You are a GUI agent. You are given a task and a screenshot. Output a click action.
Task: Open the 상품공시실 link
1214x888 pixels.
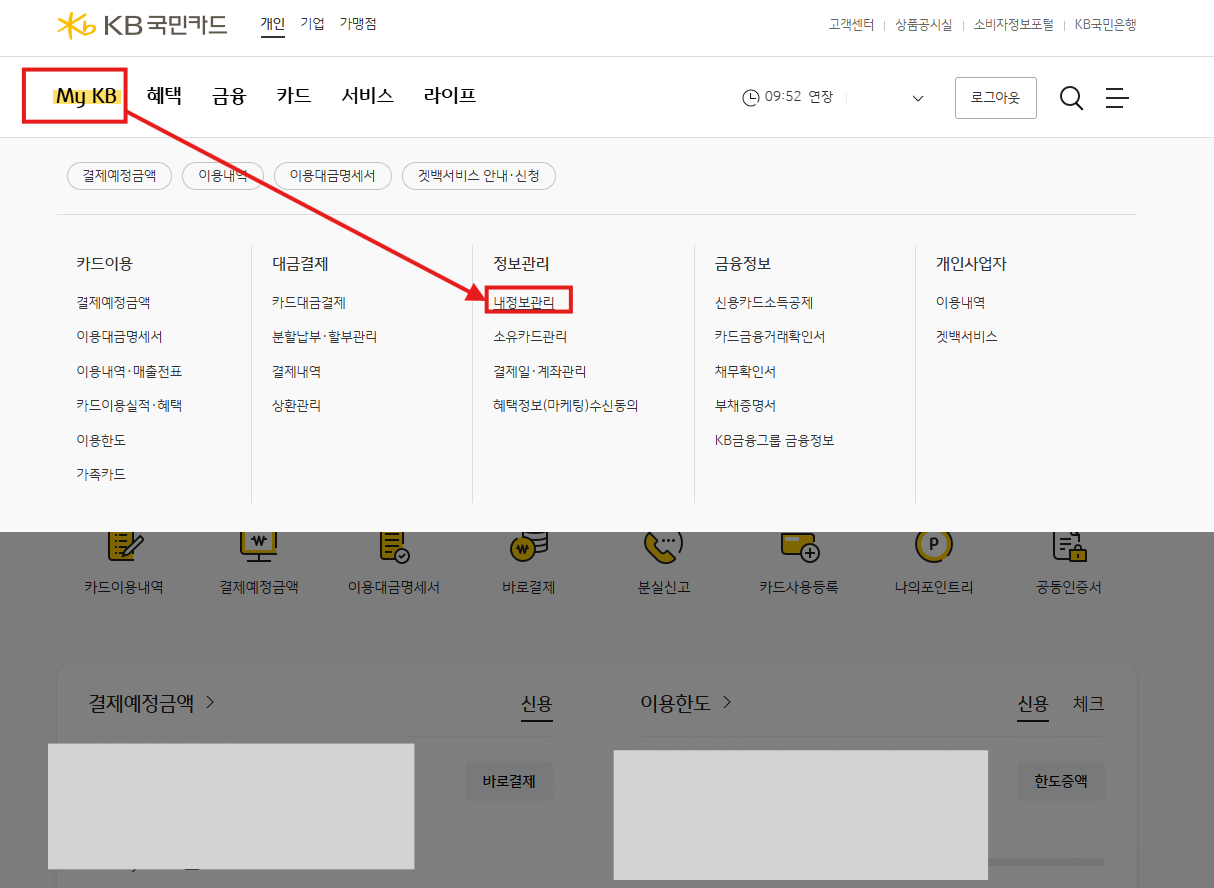pos(924,25)
